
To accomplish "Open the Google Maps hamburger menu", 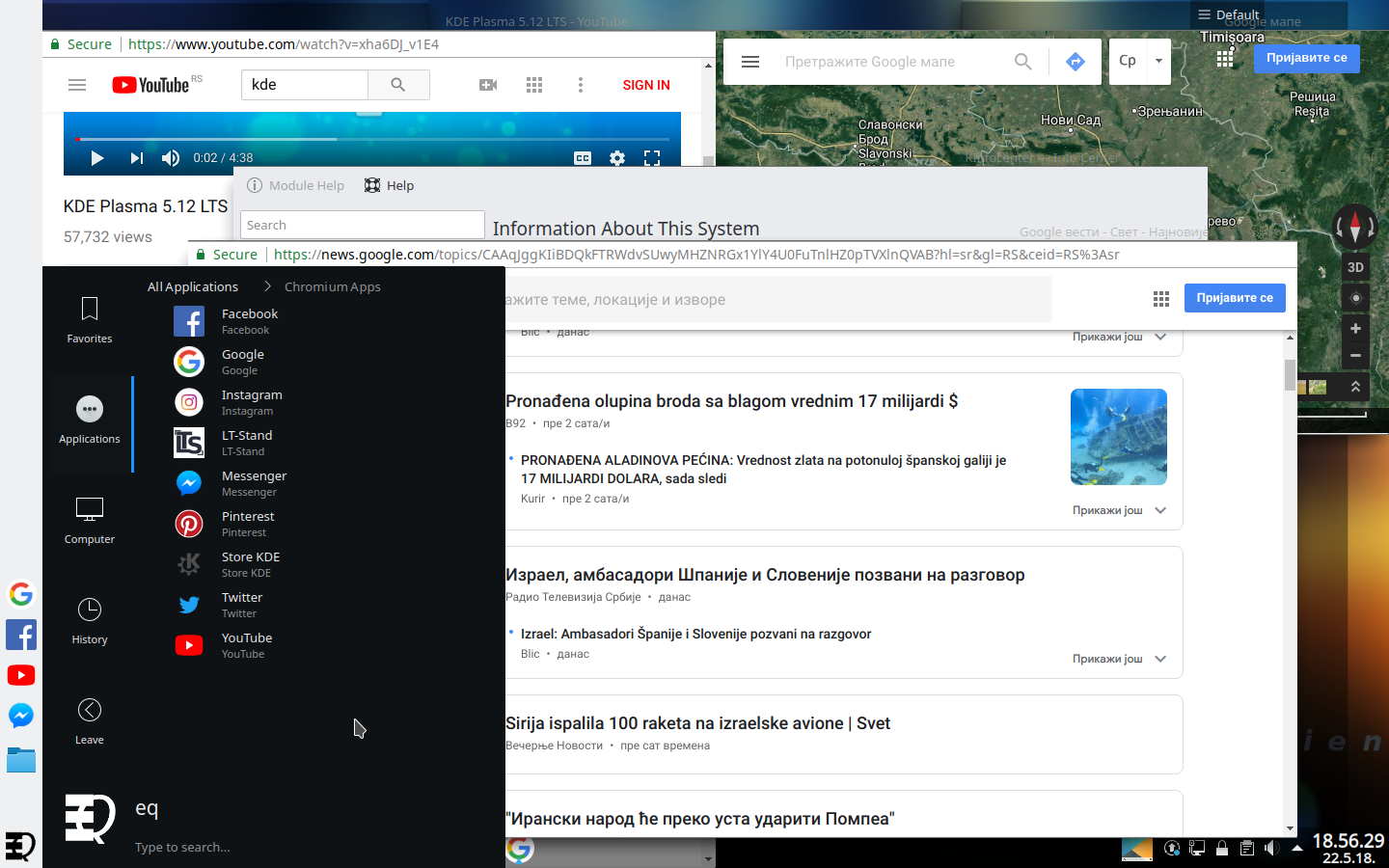I will tap(750, 62).
